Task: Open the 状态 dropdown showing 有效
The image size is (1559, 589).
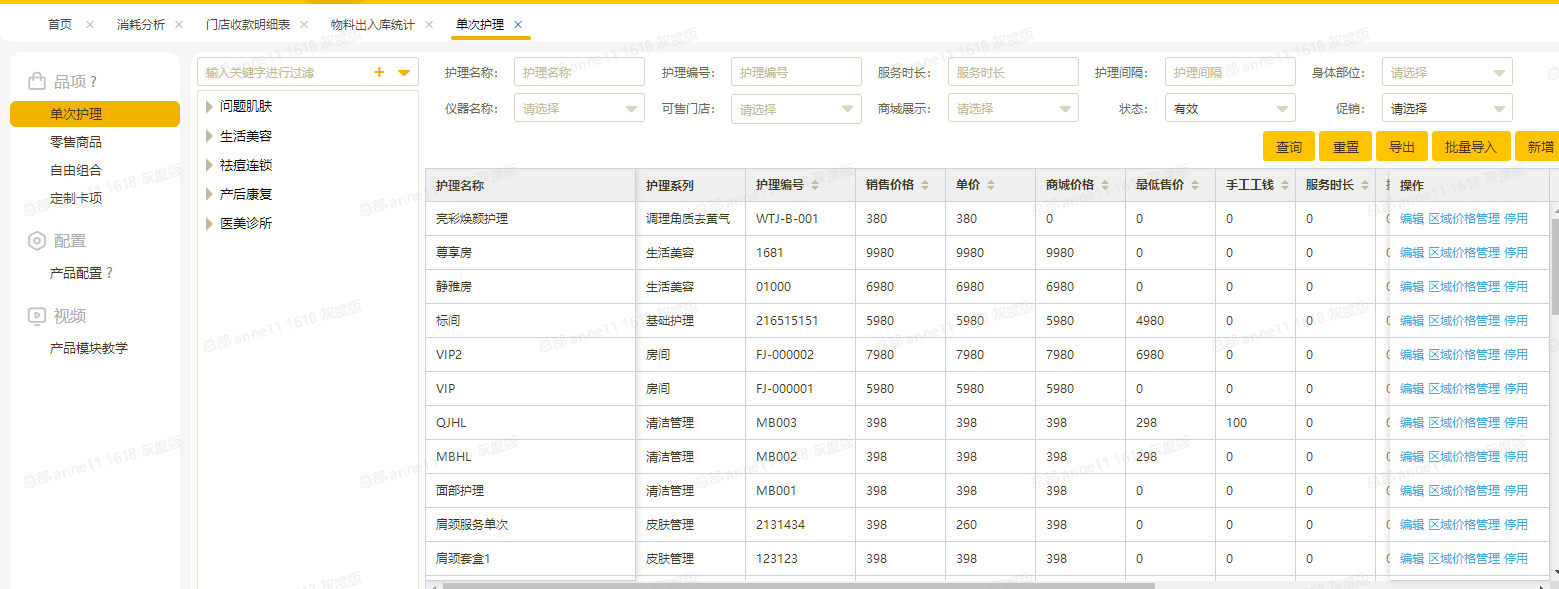Action: (x=1230, y=108)
